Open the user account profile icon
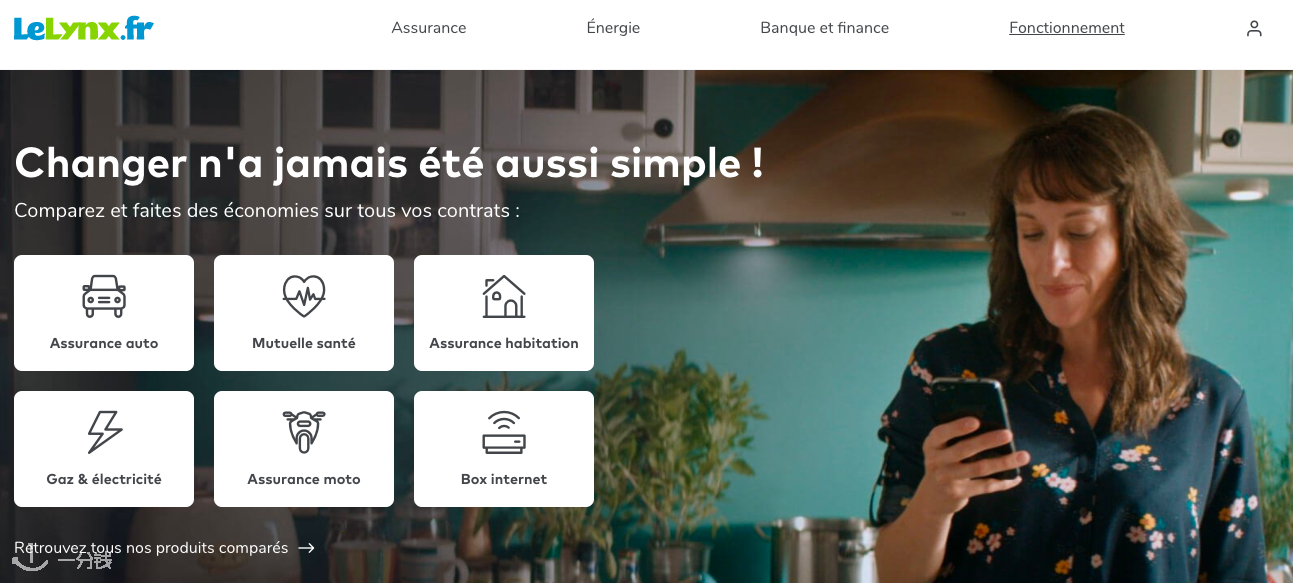This screenshot has height=583, width=1293. coord(1254,29)
